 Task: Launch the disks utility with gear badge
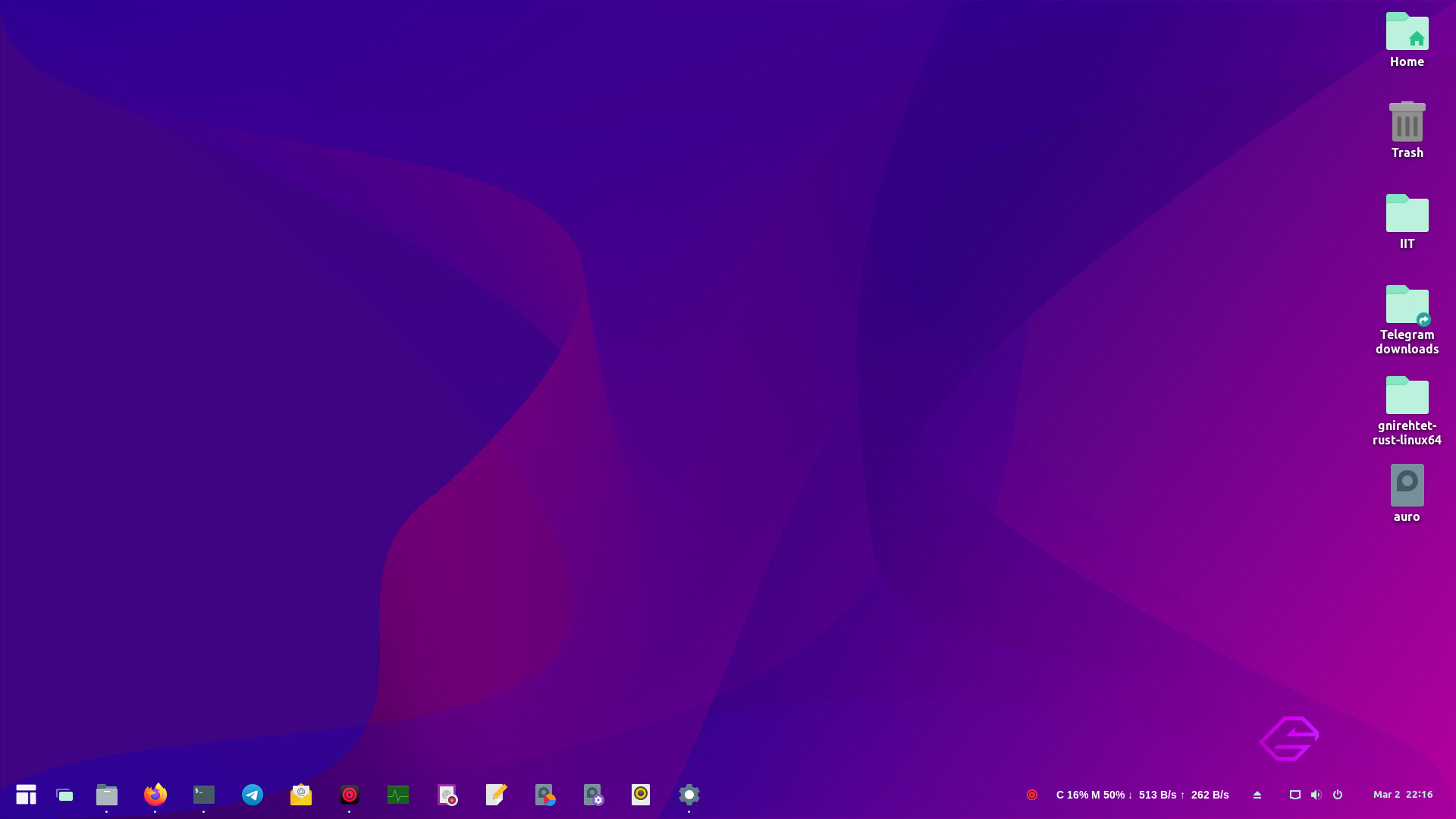(593, 795)
